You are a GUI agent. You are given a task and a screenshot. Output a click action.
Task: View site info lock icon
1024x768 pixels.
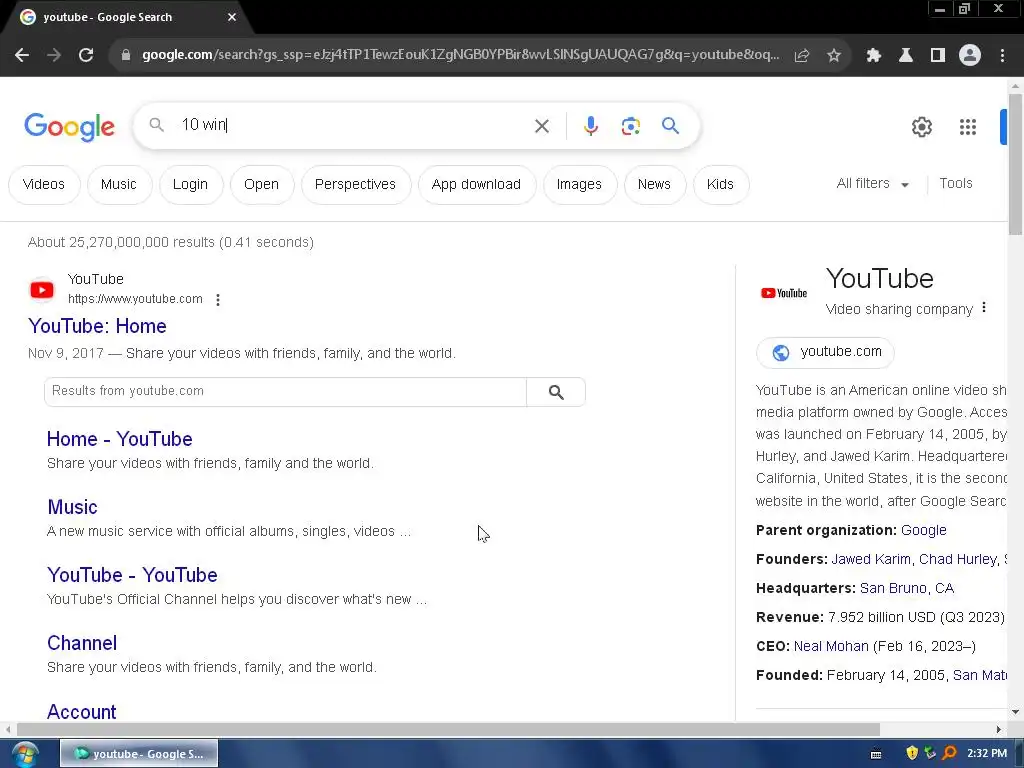coord(126,56)
